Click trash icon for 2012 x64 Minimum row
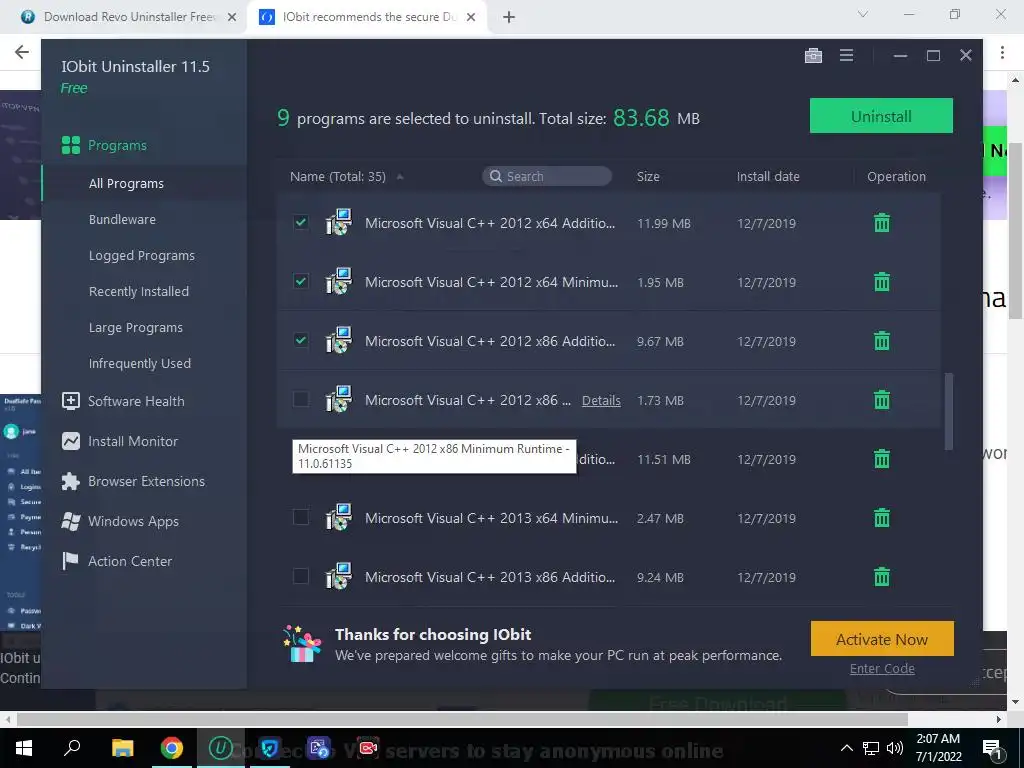This screenshot has height=768, width=1024. point(882,281)
